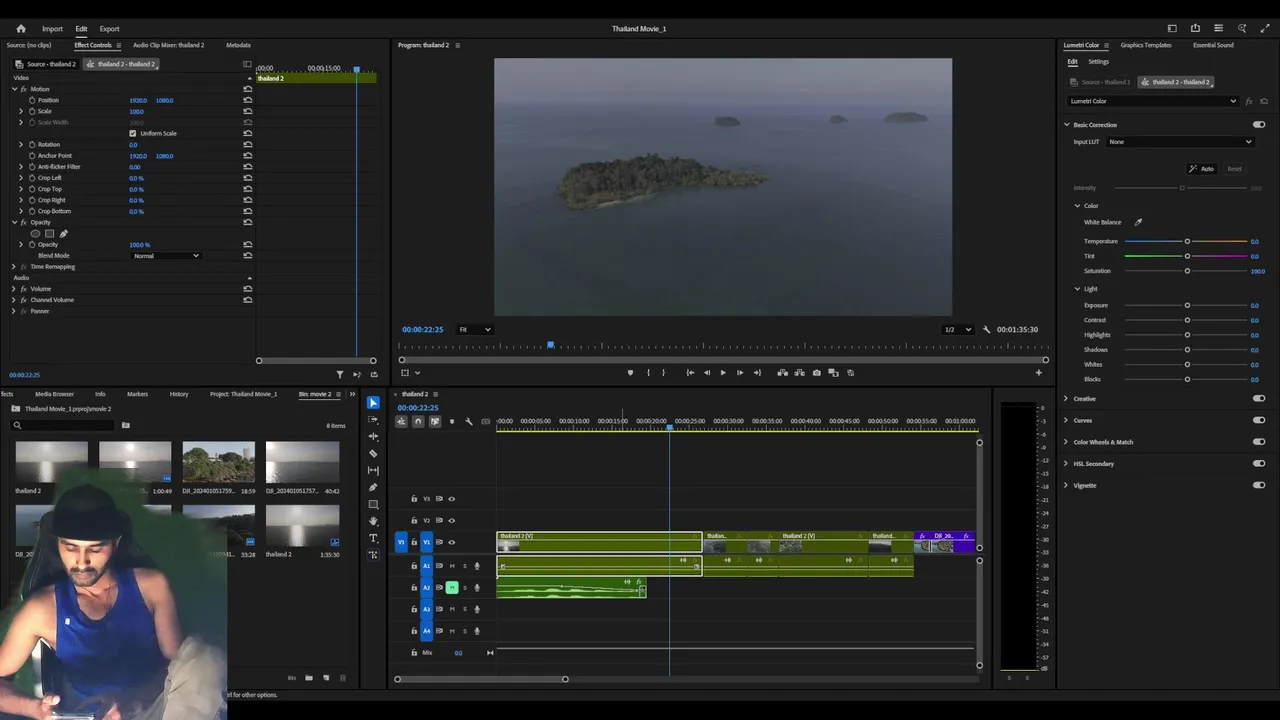
Task: Open the Export workspace tab
Action: [x=109, y=29]
